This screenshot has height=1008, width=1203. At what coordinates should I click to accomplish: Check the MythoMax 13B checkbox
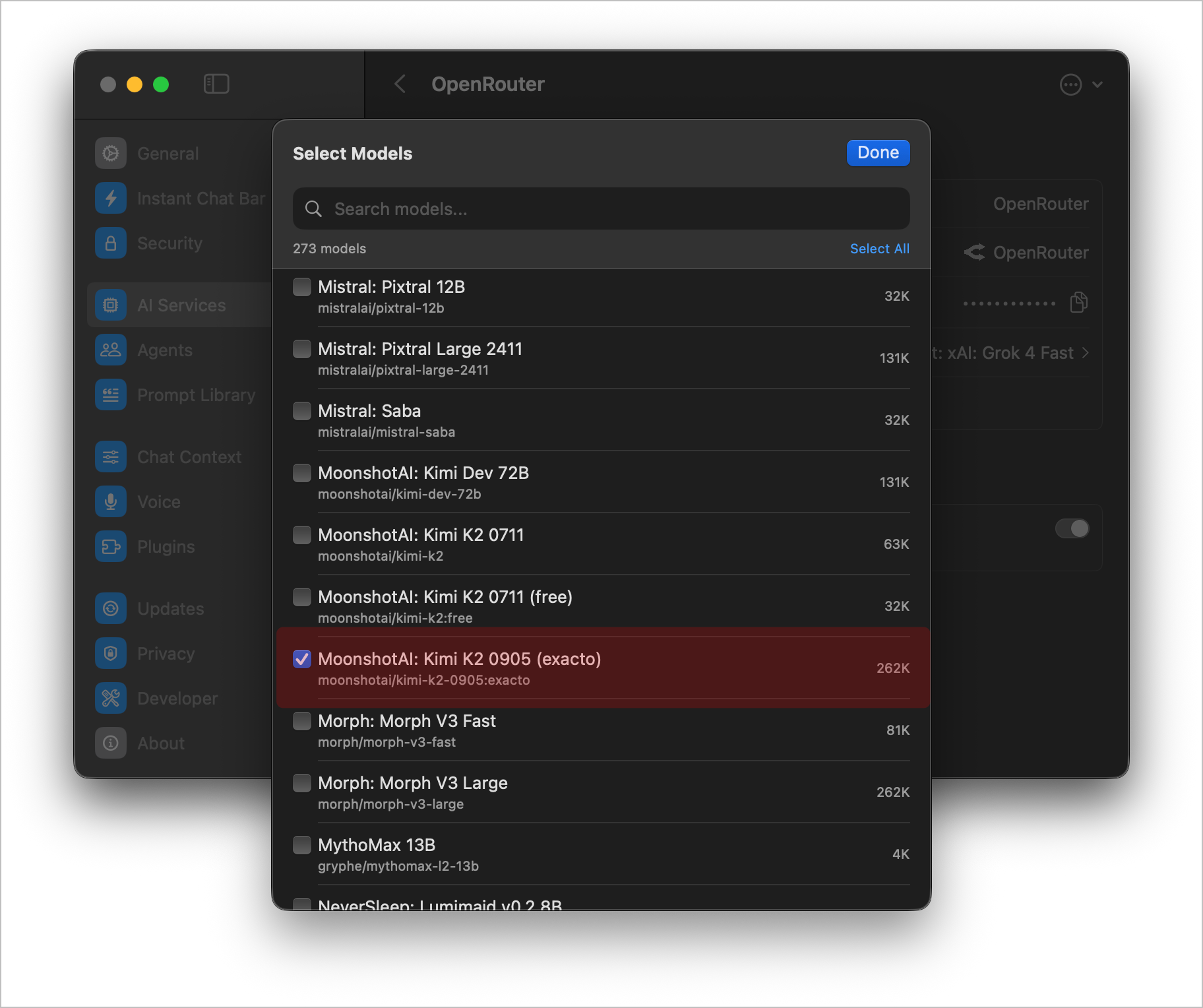tap(302, 845)
